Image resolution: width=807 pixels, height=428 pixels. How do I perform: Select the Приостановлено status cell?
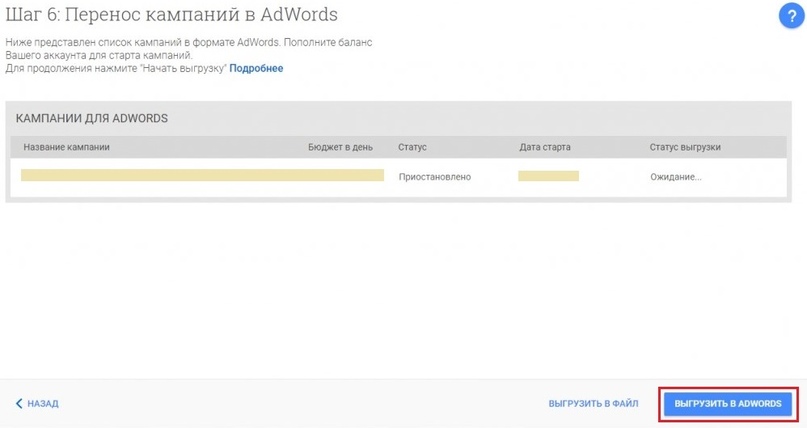pyautogui.click(x=435, y=177)
